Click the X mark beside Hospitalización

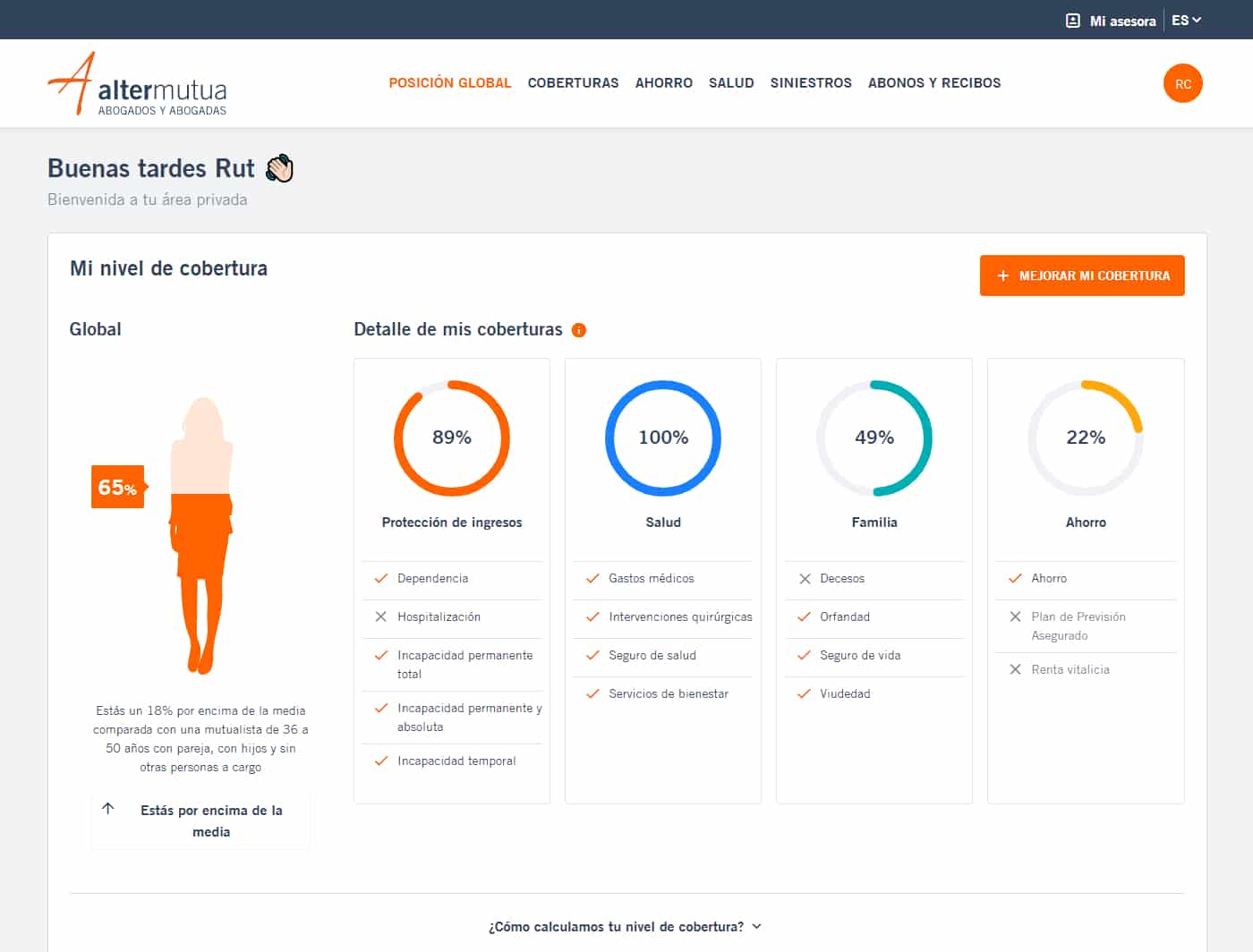pos(380,616)
